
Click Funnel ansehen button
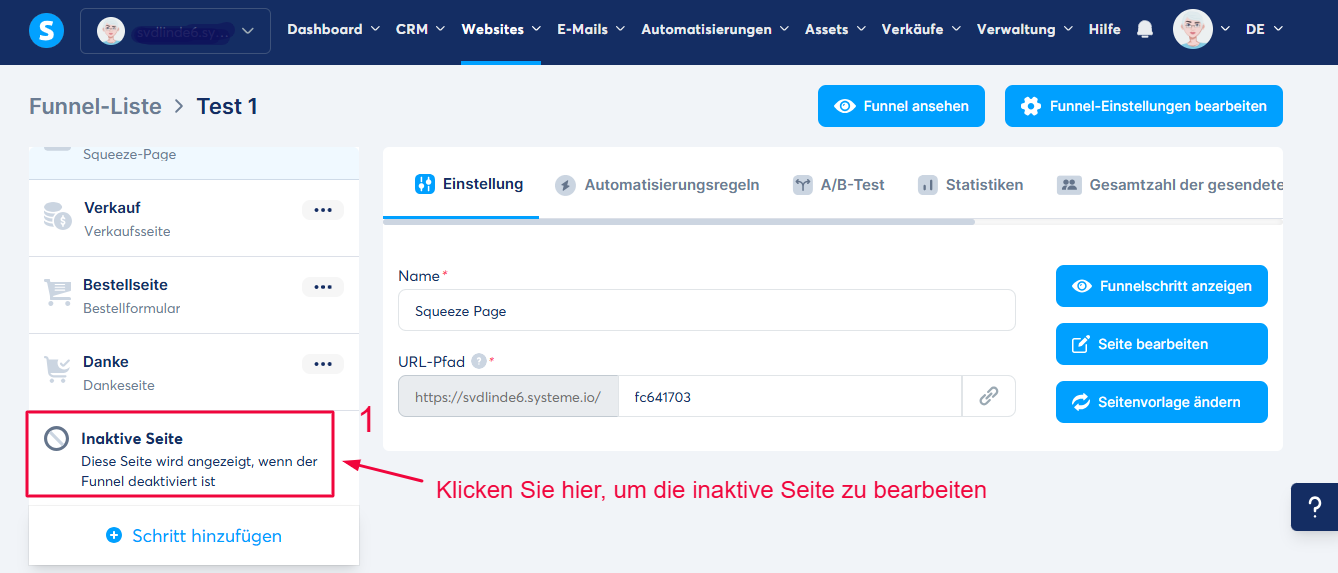click(901, 106)
